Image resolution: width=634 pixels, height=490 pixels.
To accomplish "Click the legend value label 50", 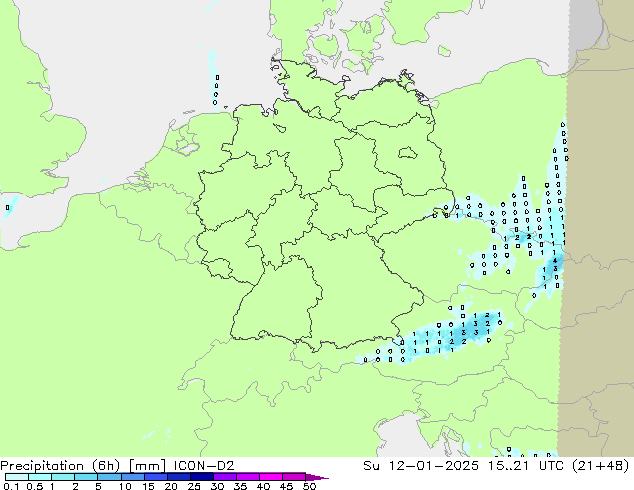I will click(310, 486).
